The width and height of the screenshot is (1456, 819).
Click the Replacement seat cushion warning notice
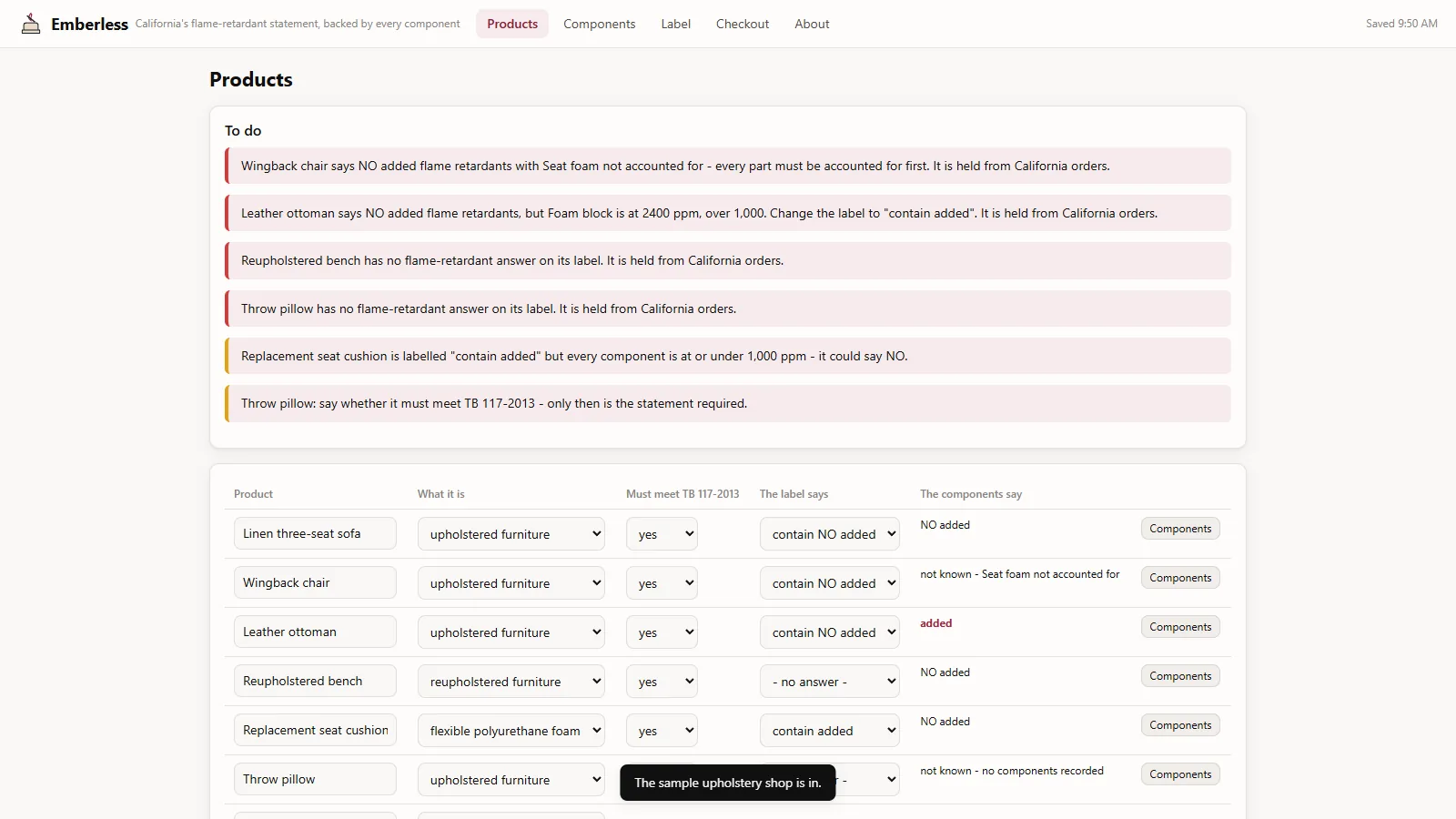(x=728, y=356)
